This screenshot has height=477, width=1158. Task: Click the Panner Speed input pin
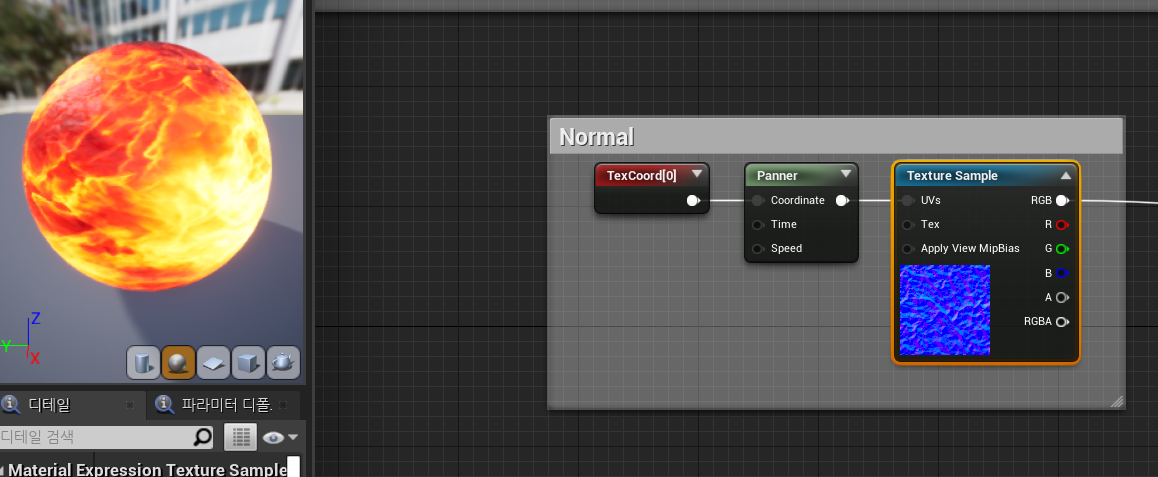pos(758,249)
